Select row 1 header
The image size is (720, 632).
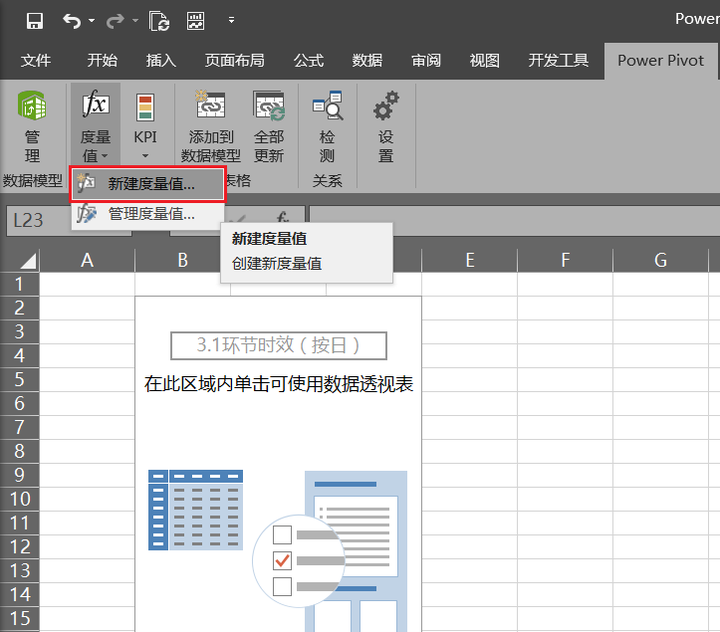point(19,284)
